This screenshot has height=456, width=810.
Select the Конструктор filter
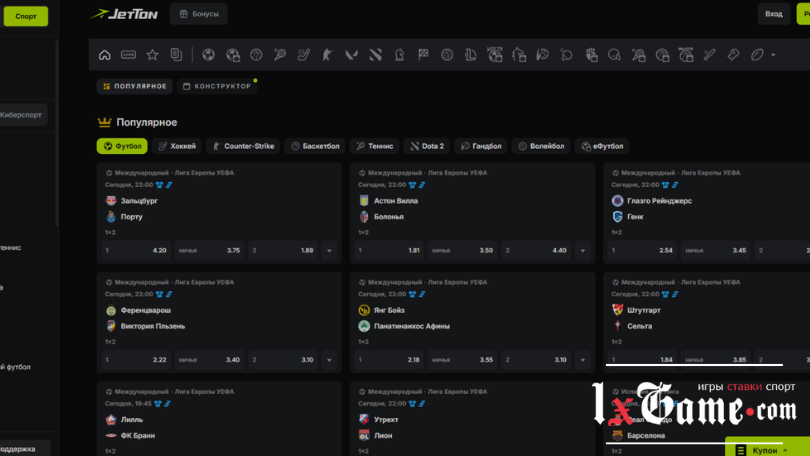217,87
